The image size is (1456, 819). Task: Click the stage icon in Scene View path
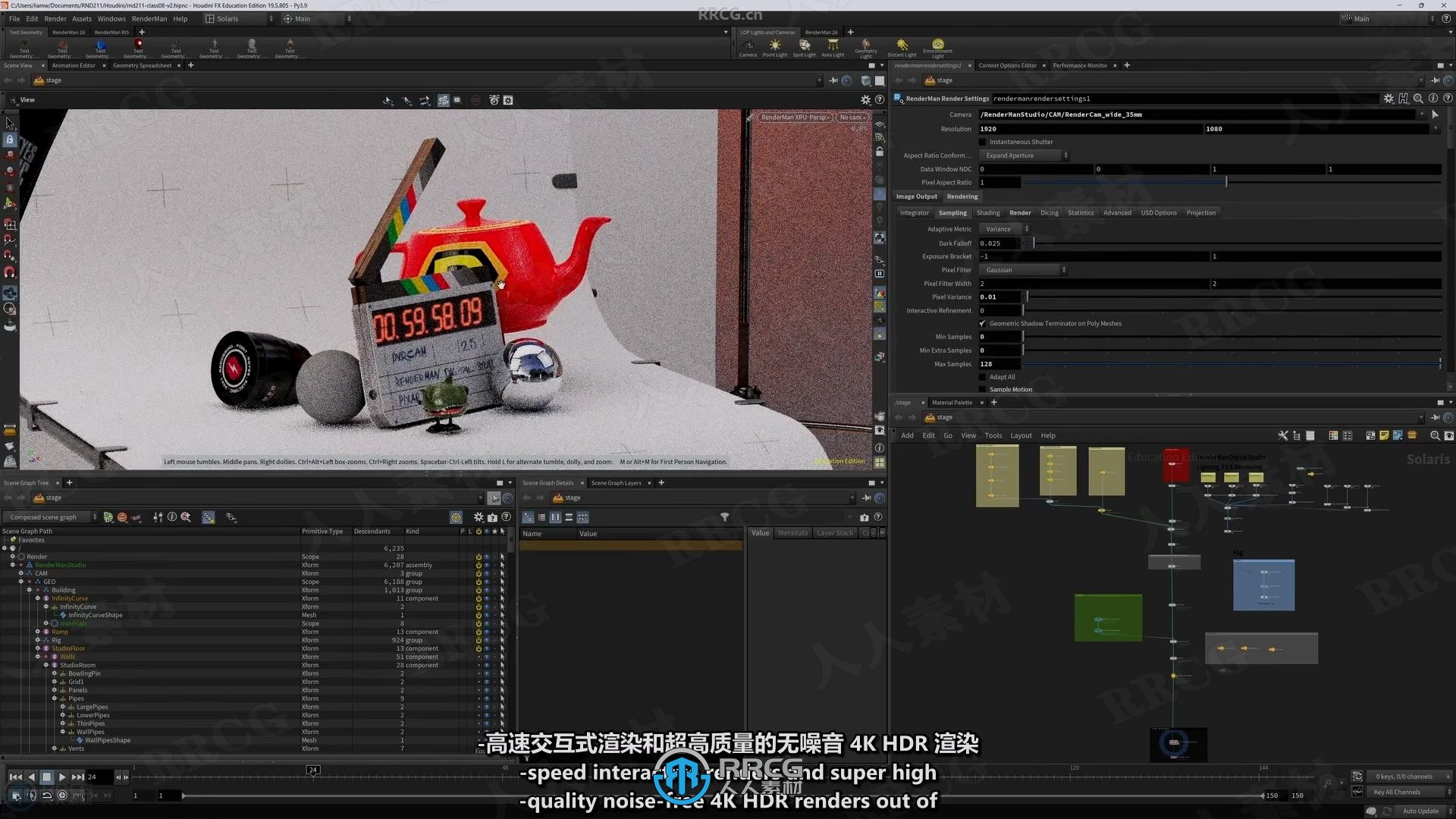[39, 80]
